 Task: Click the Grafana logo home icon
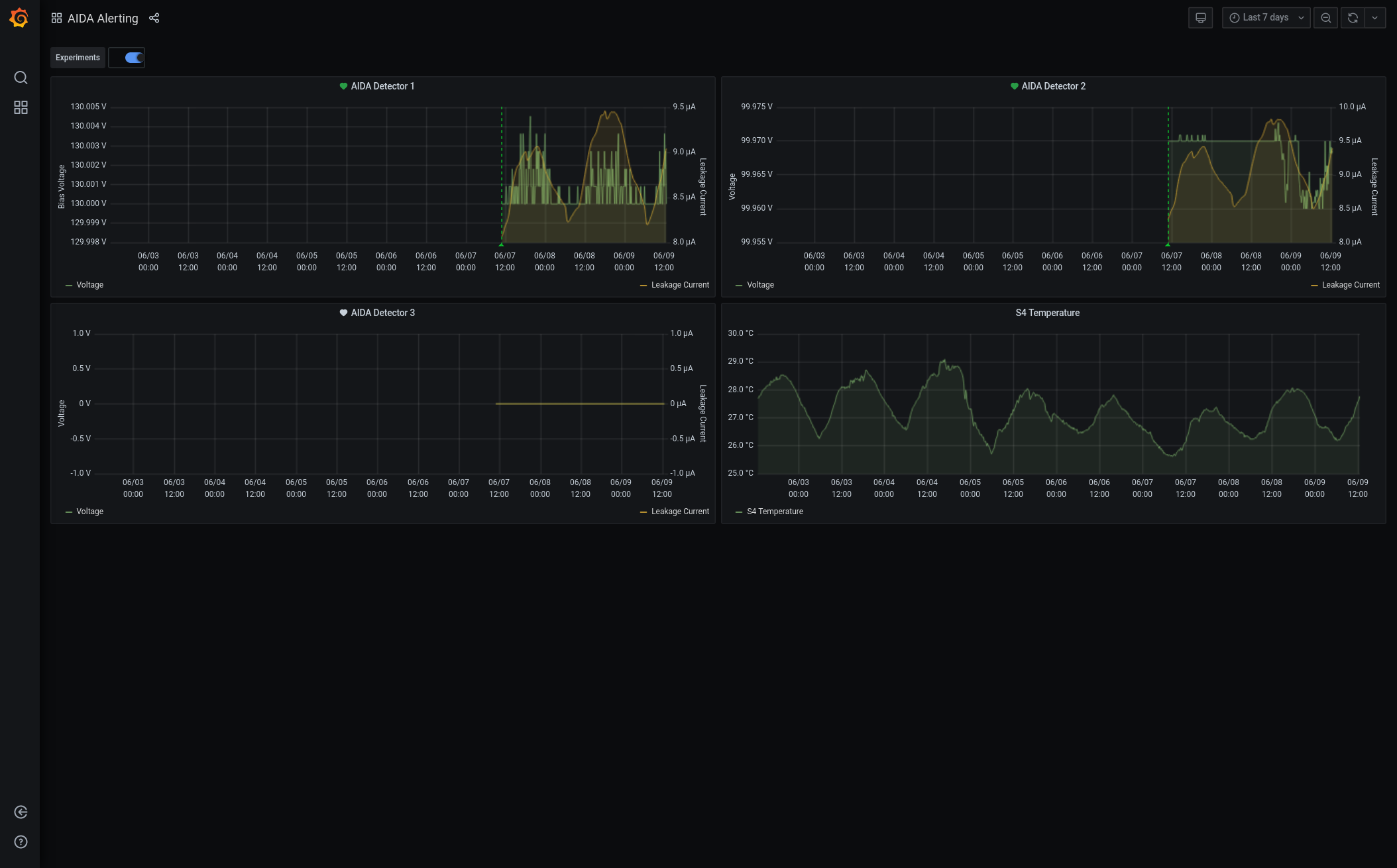pyautogui.click(x=19, y=18)
